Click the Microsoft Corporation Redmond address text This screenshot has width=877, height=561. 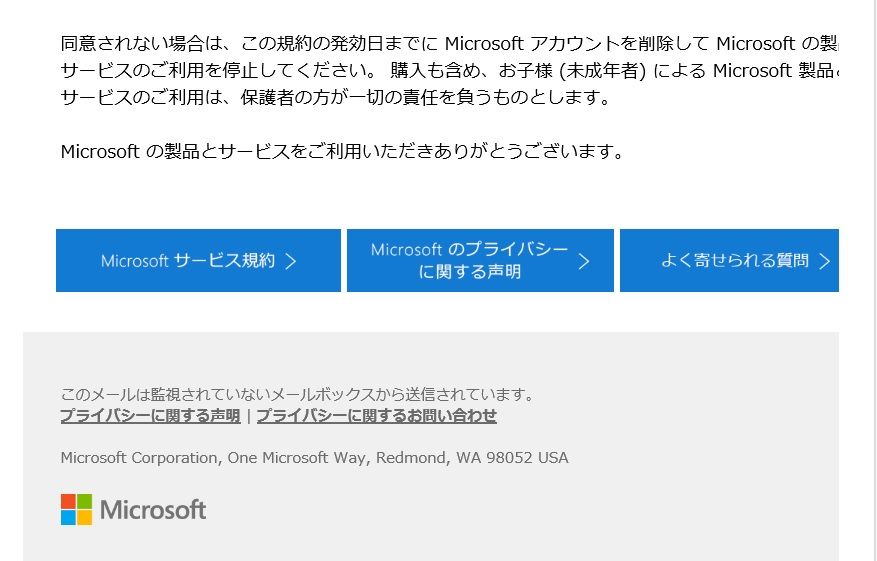tap(314, 458)
